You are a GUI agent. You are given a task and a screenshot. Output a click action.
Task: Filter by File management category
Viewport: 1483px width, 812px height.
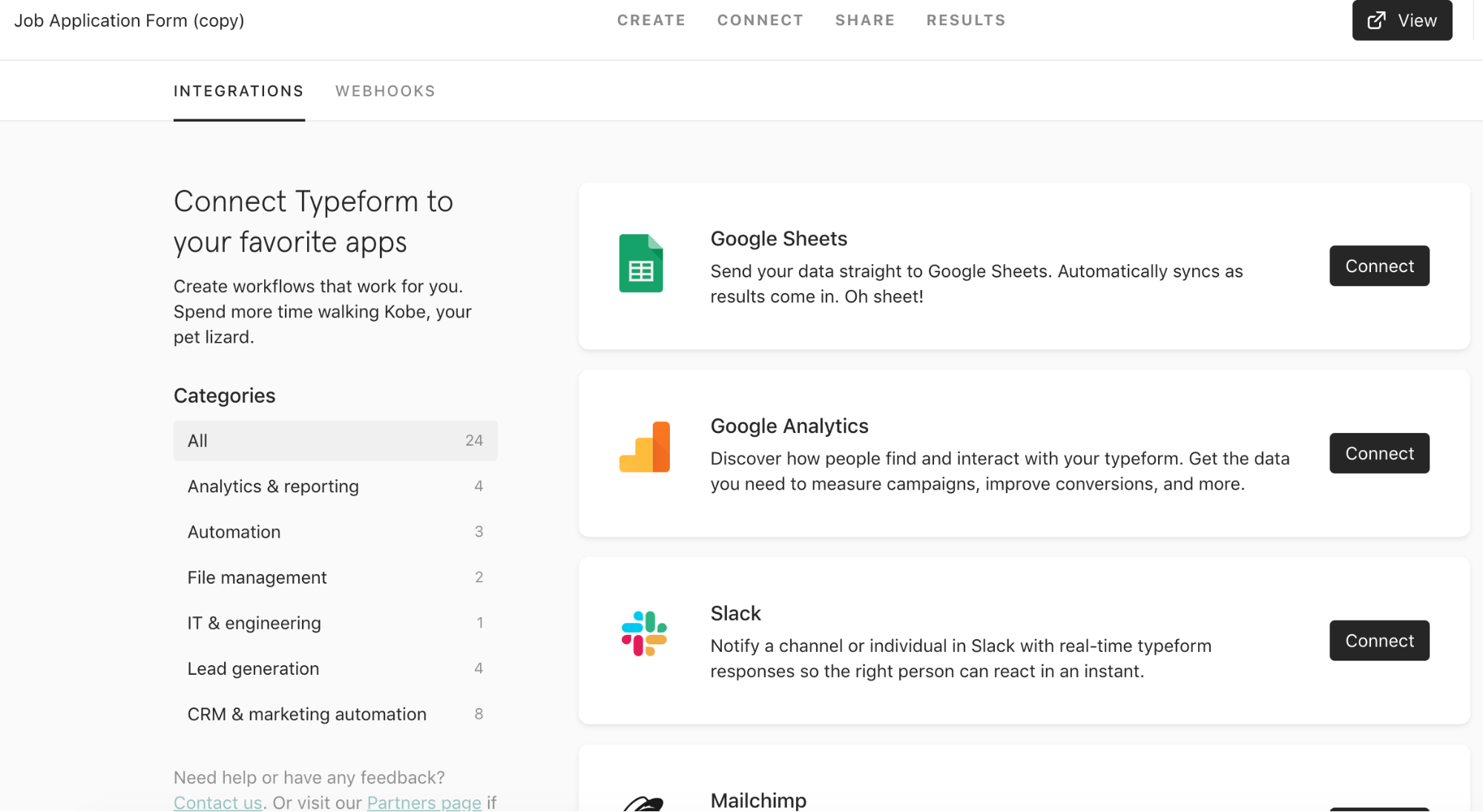(335, 578)
